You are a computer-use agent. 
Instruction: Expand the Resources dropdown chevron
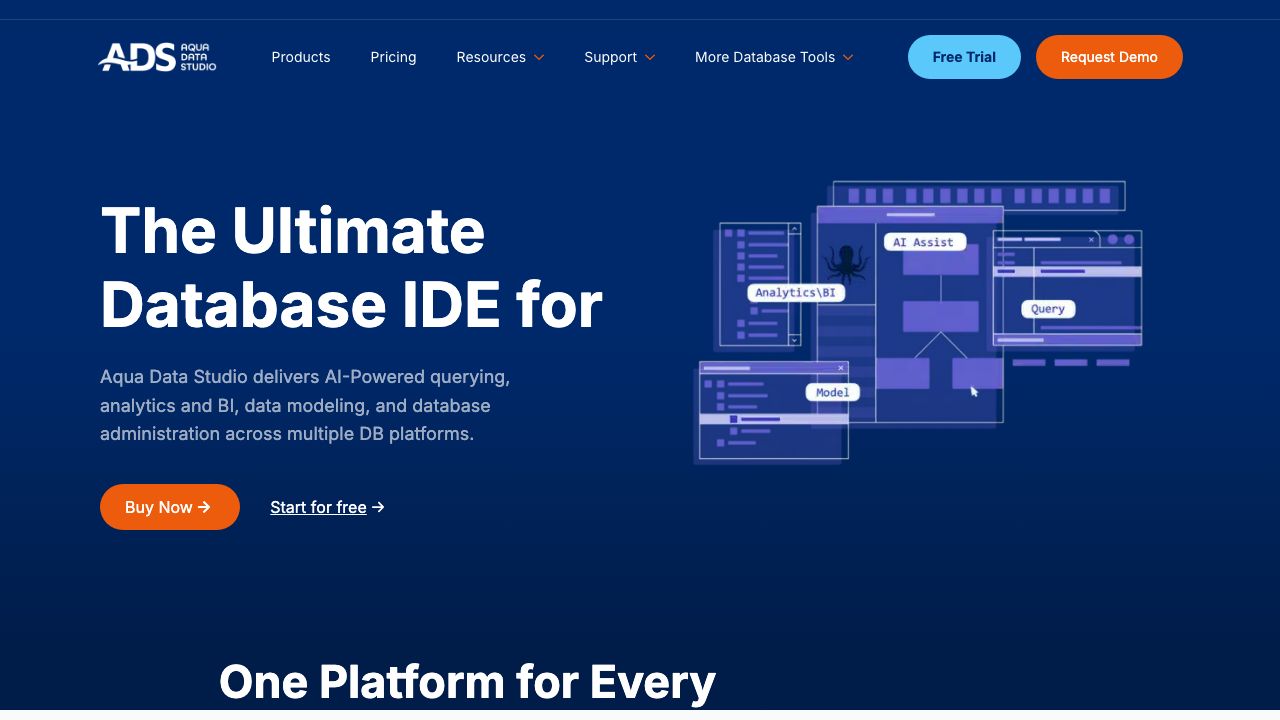tap(539, 58)
